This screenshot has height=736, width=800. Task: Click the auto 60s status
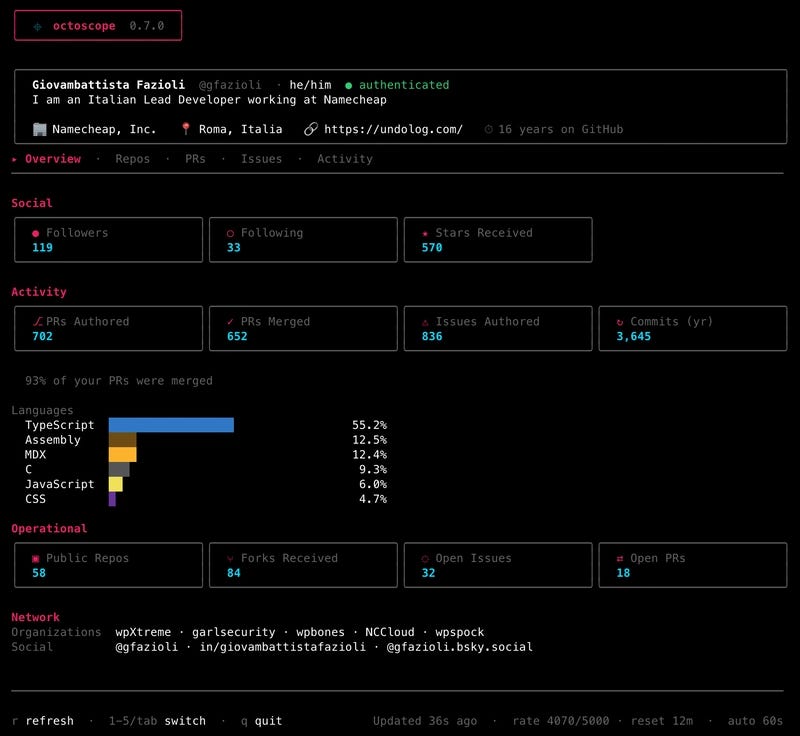[755, 721]
